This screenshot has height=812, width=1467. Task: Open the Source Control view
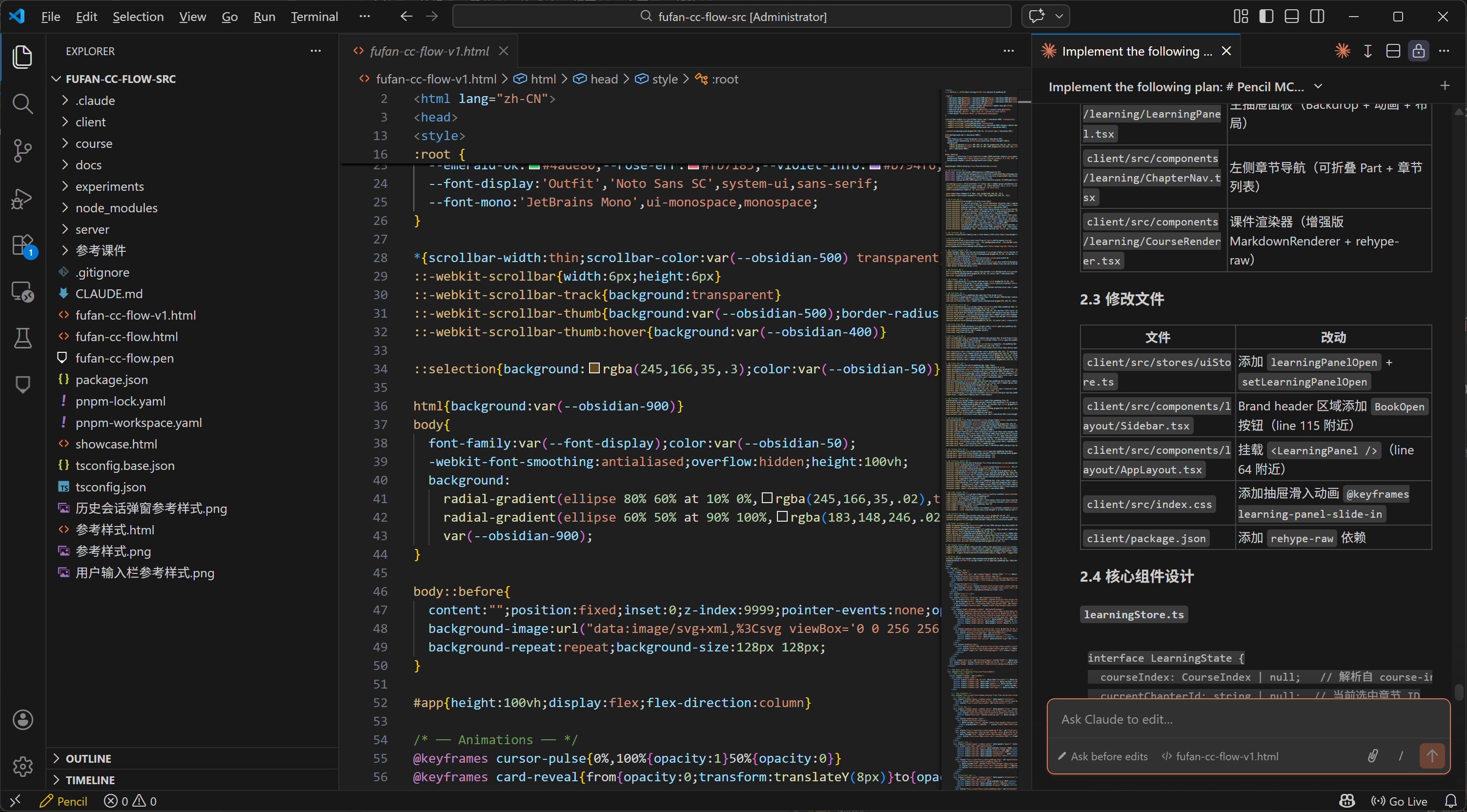(x=22, y=151)
